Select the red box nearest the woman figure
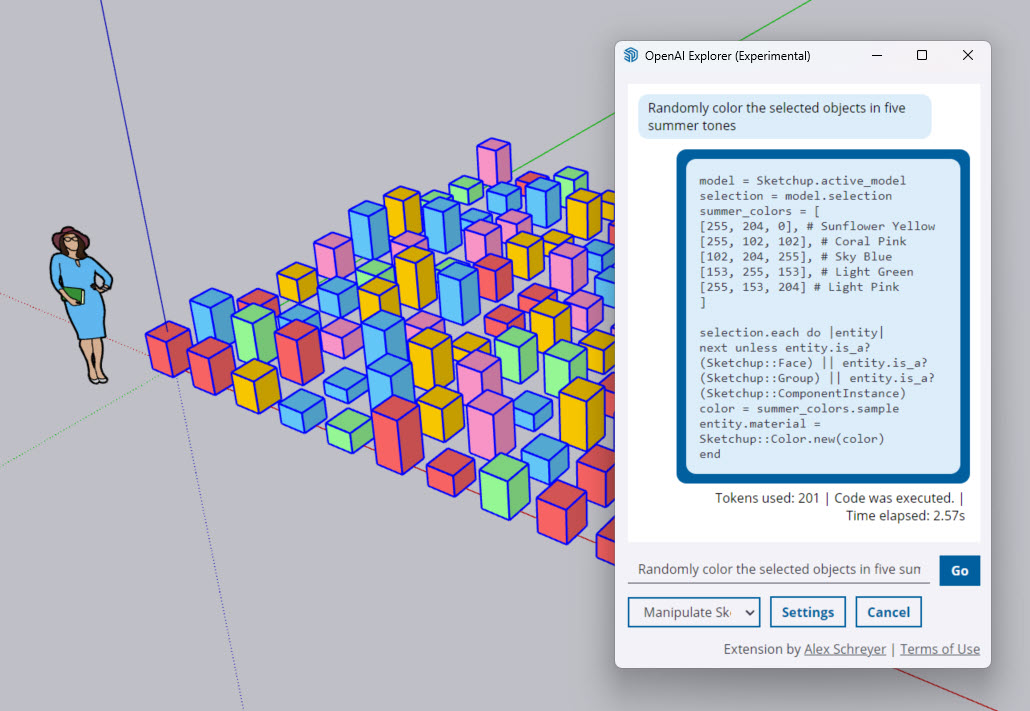Image resolution: width=1030 pixels, height=711 pixels. (x=167, y=348)
